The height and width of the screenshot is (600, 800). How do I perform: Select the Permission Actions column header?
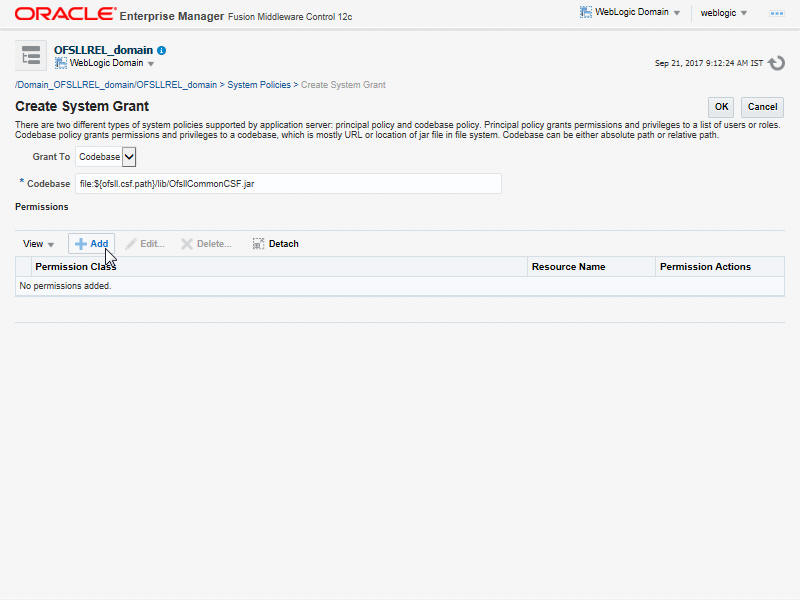coord(720,267)
